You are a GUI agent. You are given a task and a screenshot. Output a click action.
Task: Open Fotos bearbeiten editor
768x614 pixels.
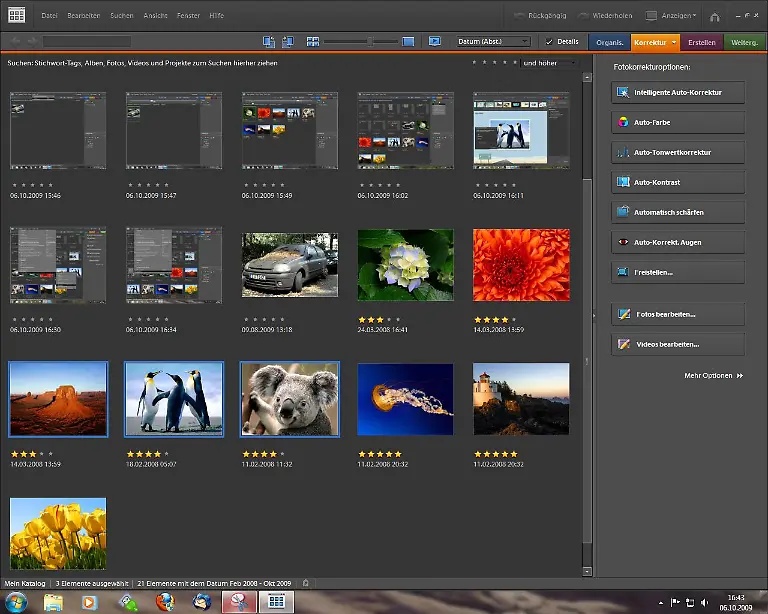pos(678,314)
